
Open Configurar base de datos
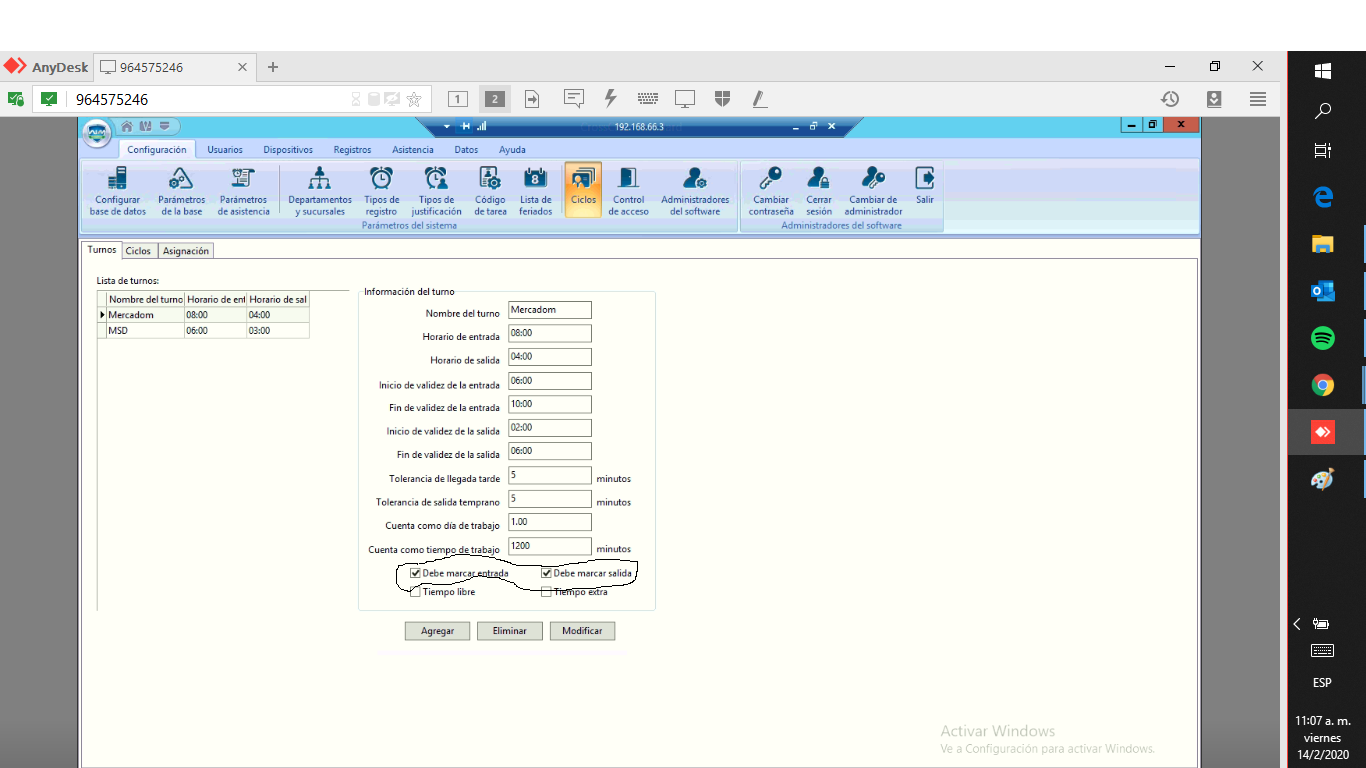coord(118,191)
